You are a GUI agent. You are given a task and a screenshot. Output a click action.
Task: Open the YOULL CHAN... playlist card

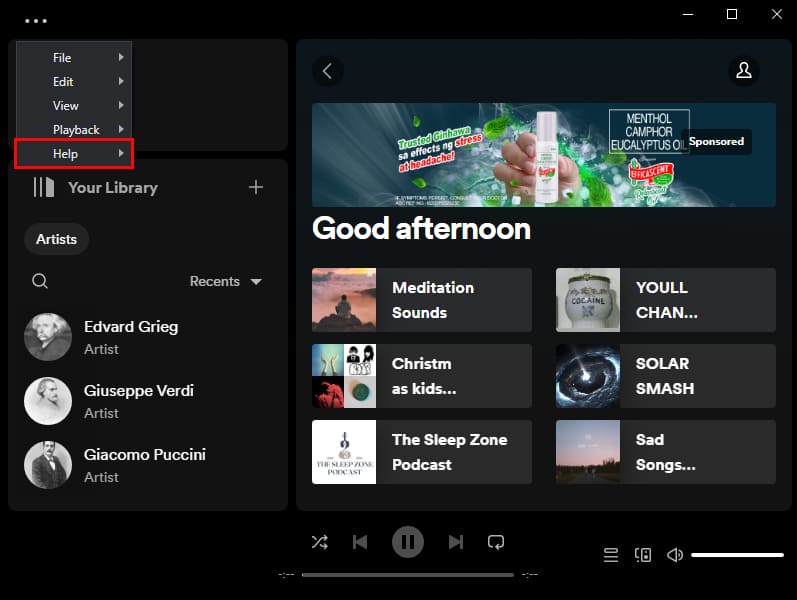[666, 300]
